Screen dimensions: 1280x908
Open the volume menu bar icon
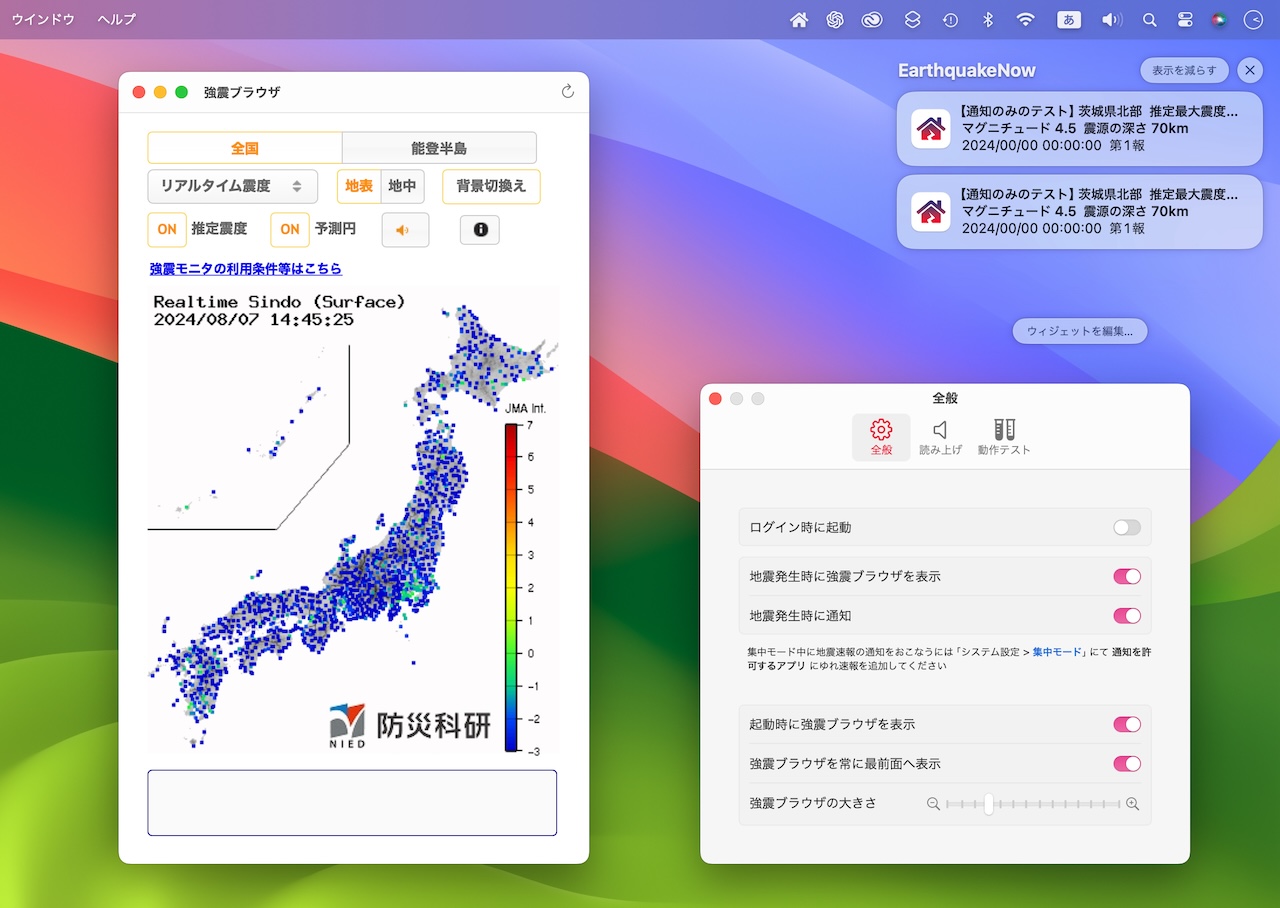[x=1111, y=20]
